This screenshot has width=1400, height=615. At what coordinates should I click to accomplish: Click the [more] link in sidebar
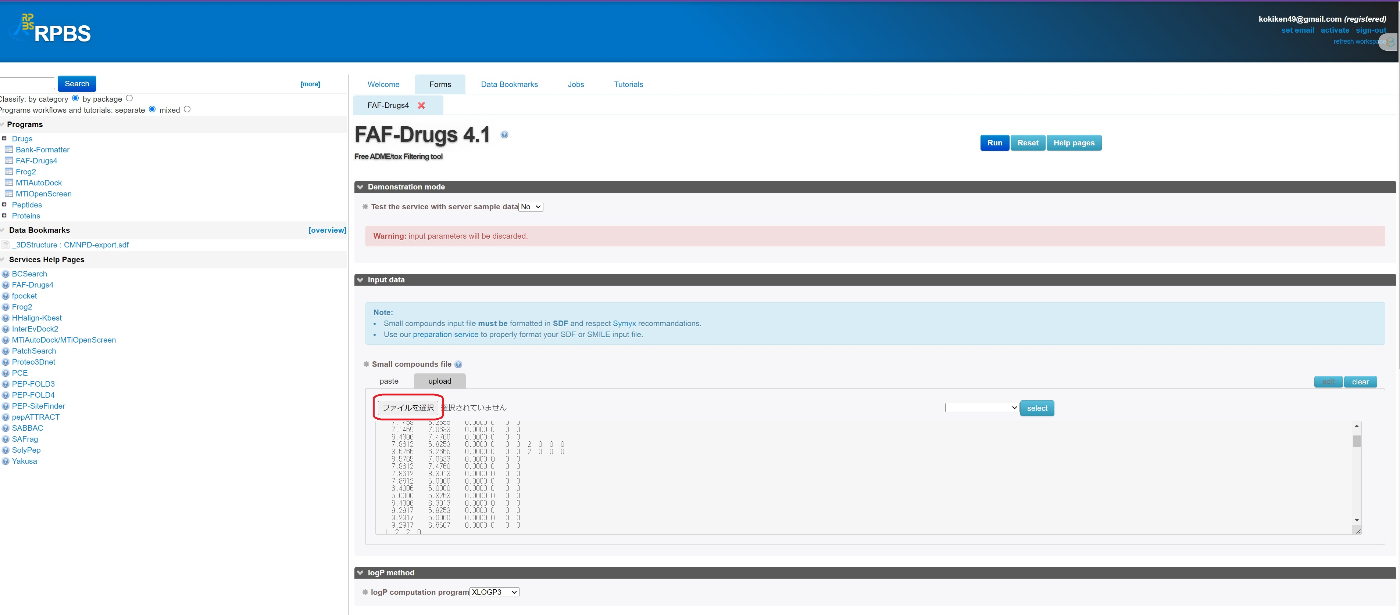click(x=310, y=84)
